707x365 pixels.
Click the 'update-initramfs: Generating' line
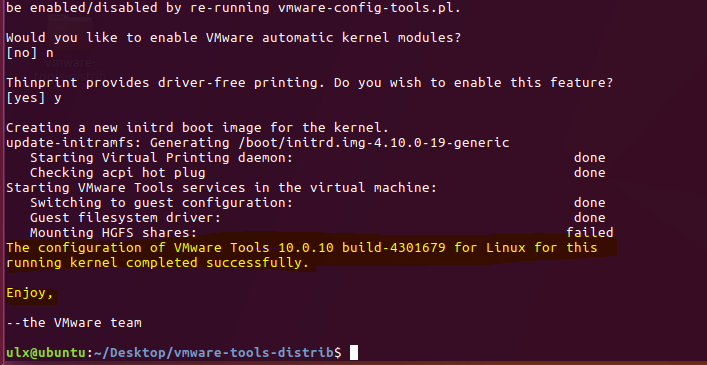(257, 143)
